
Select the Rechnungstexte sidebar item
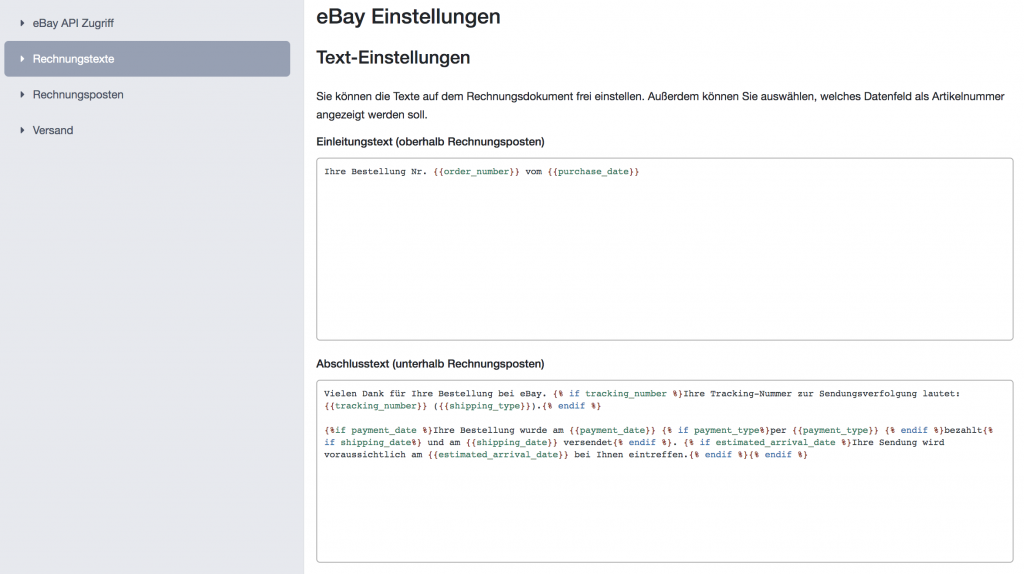tap(147, 59)
